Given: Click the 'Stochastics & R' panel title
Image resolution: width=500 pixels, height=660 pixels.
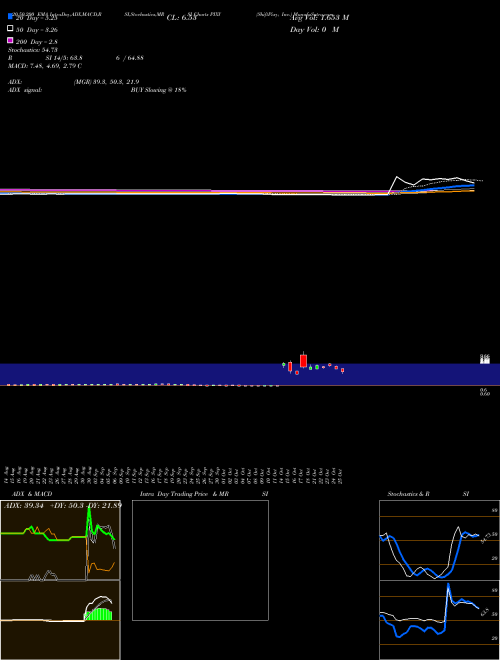Looking at the screenshot, I should [x=409, y=494].
